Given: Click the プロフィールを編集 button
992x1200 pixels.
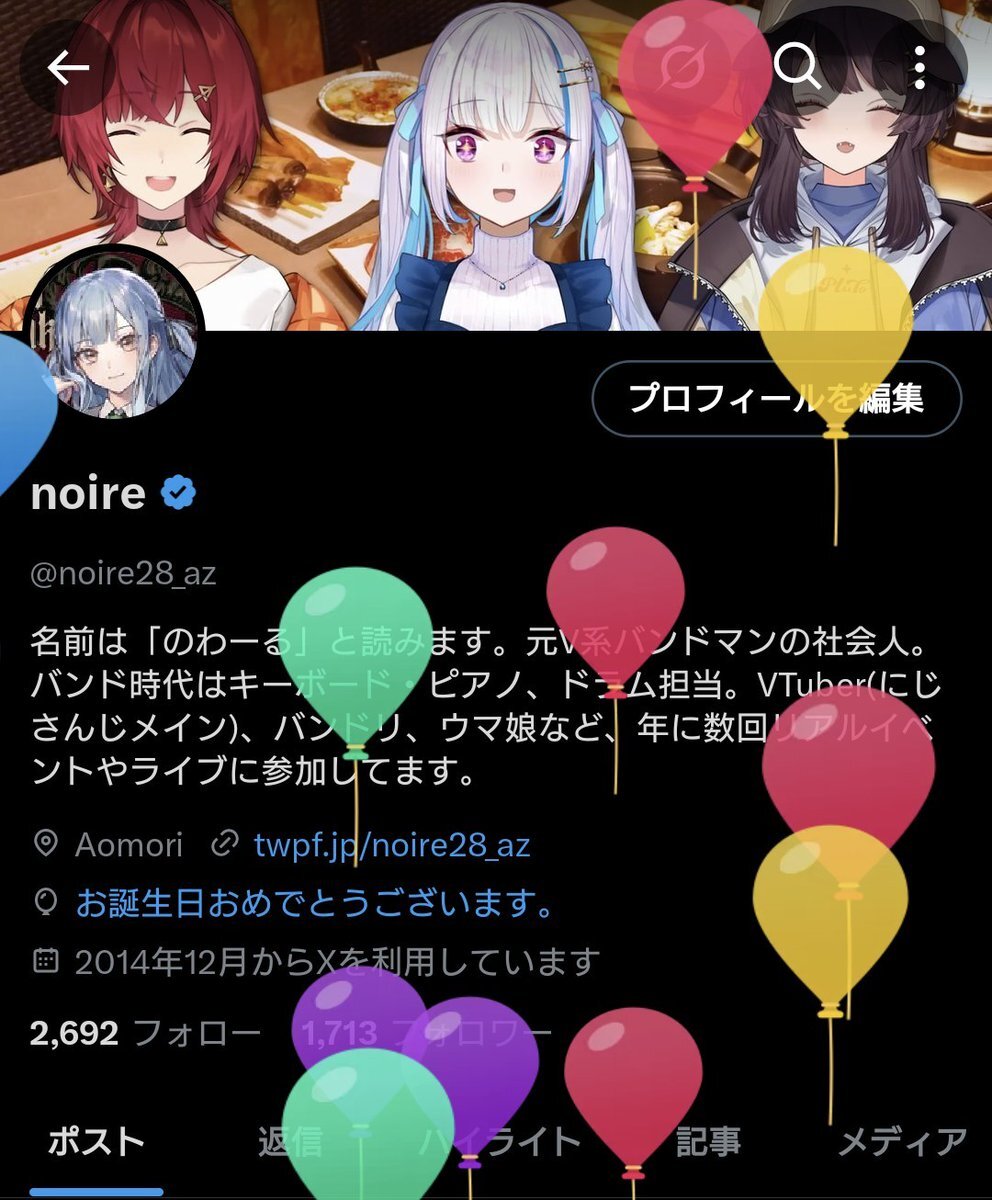Looking at the screenshot, I should pyautogui.click(x=777, y=399).
